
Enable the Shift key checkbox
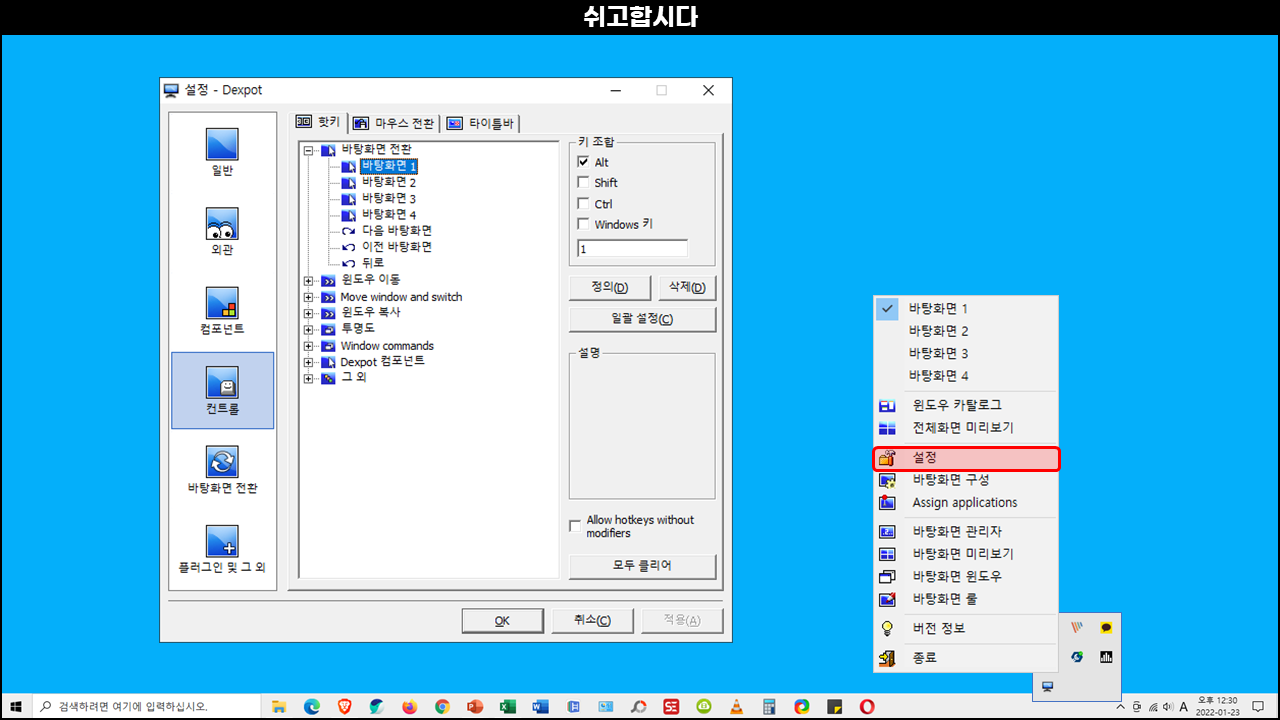tap(584, 183)
